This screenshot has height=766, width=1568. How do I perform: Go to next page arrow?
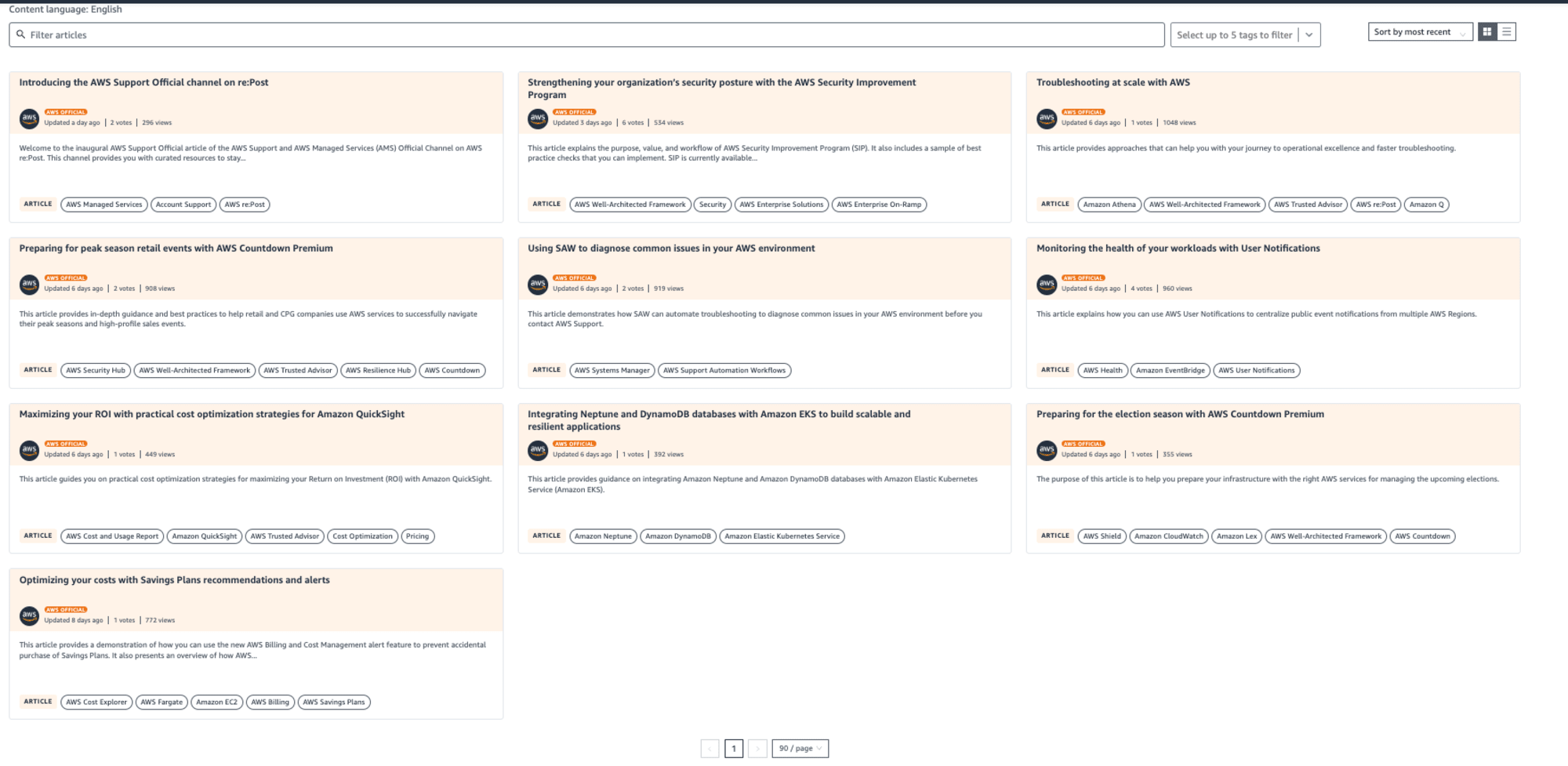pos(757,749)
